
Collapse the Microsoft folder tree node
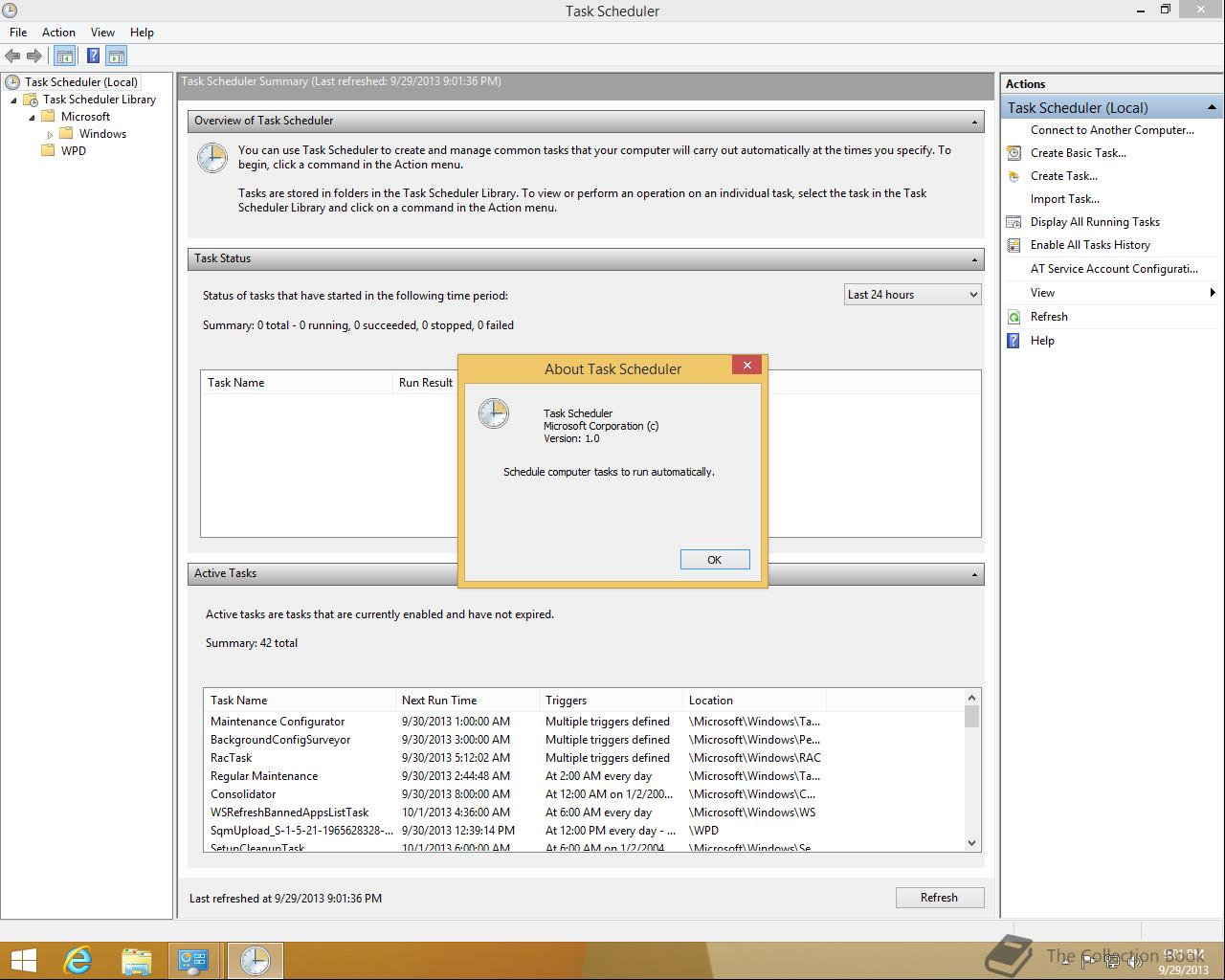tap(32, 117)
